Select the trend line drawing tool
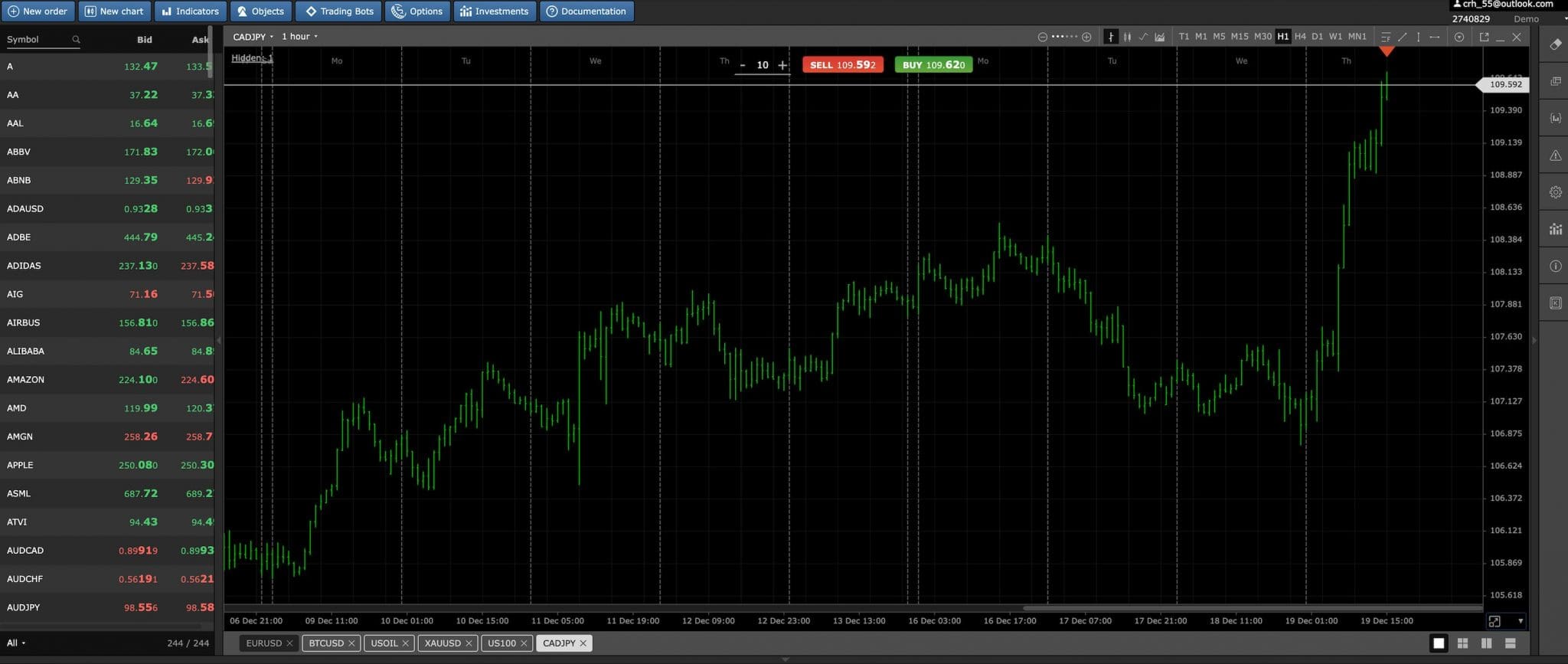The height and width of the screenshot is (664, 1568). pyautogui.click(x=1403, y=37)
